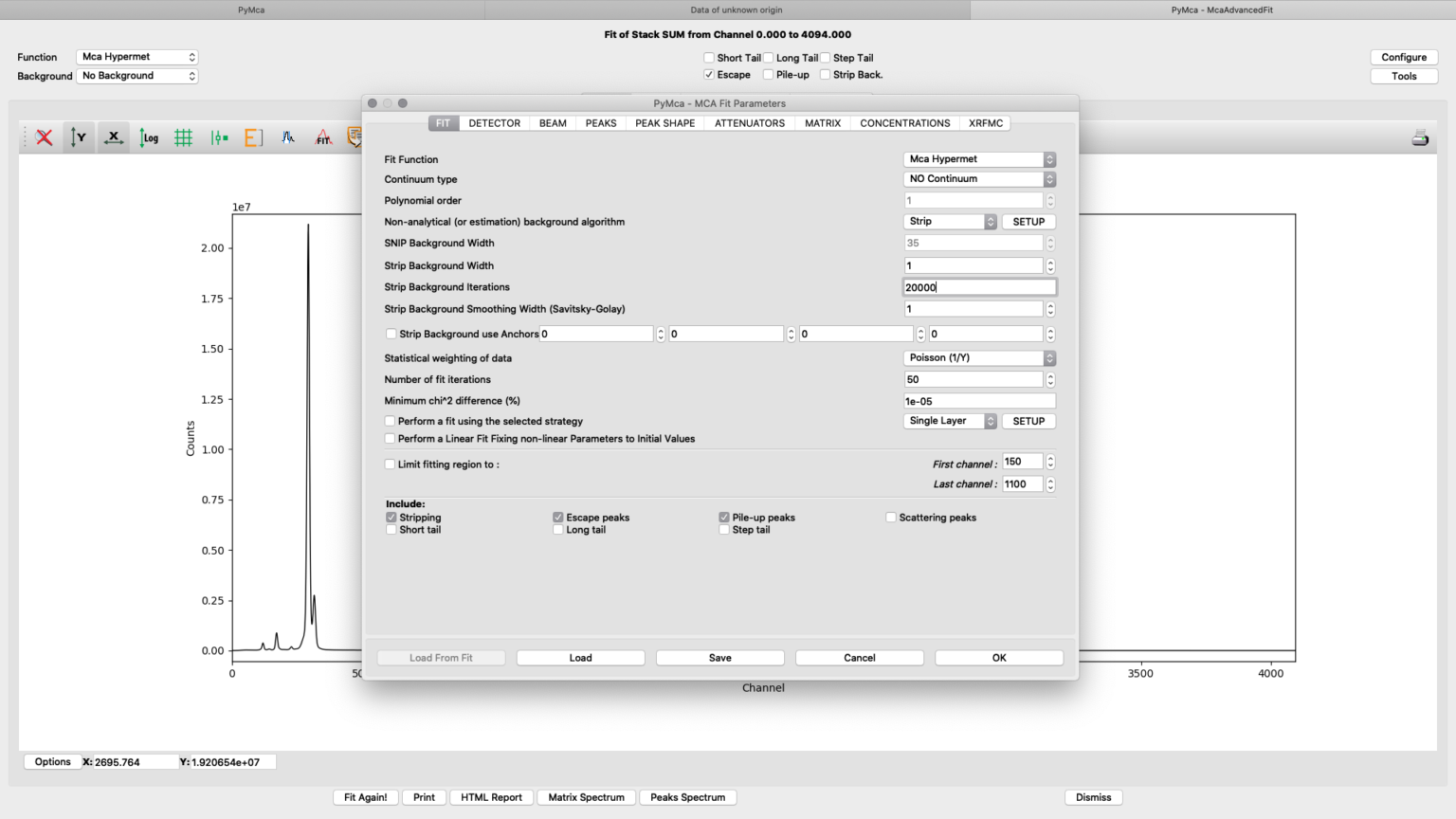Activate the peak search icon
The image size is (1456, 819).
click(289, 137)
